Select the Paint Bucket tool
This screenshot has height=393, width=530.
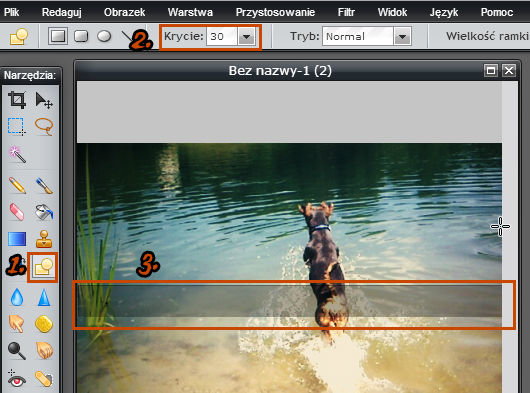pos(44,212)
